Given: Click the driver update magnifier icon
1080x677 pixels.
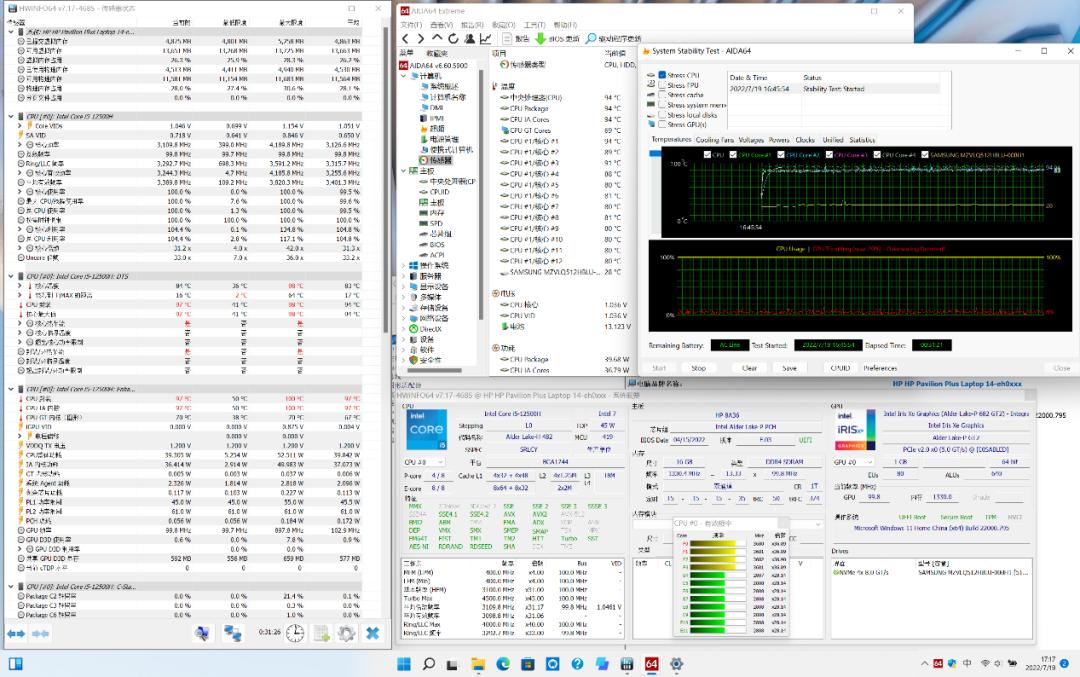Looking at the screenshot, I should [591, 38].
